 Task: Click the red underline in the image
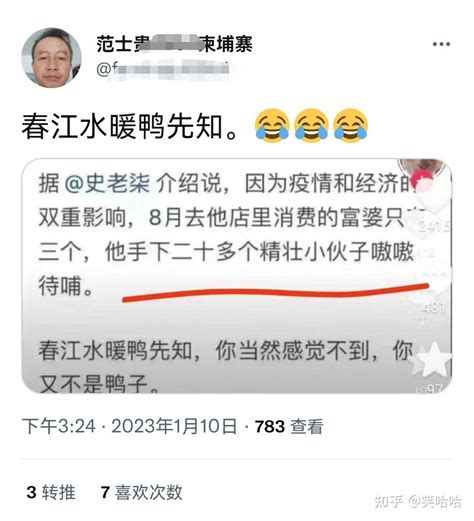[275, 292]
